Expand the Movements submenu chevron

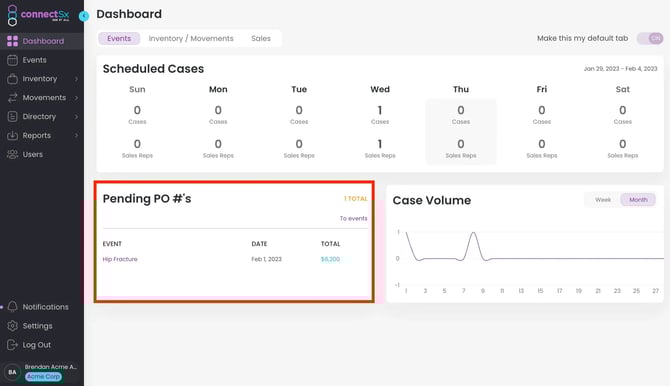[x=76, y=98]
